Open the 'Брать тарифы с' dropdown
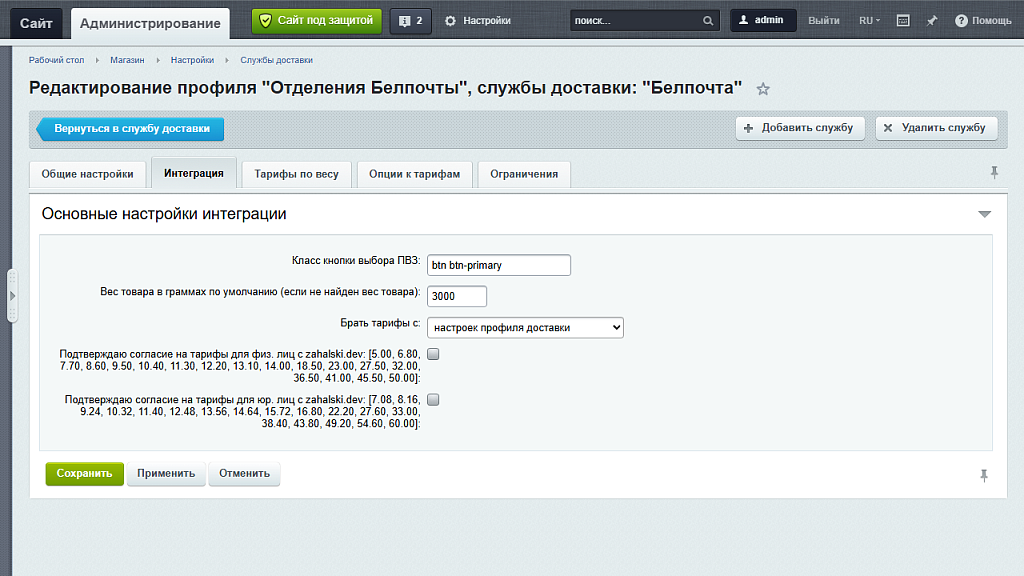The width and height of the screenshot is (1024, 576). [x=525, y=327]
